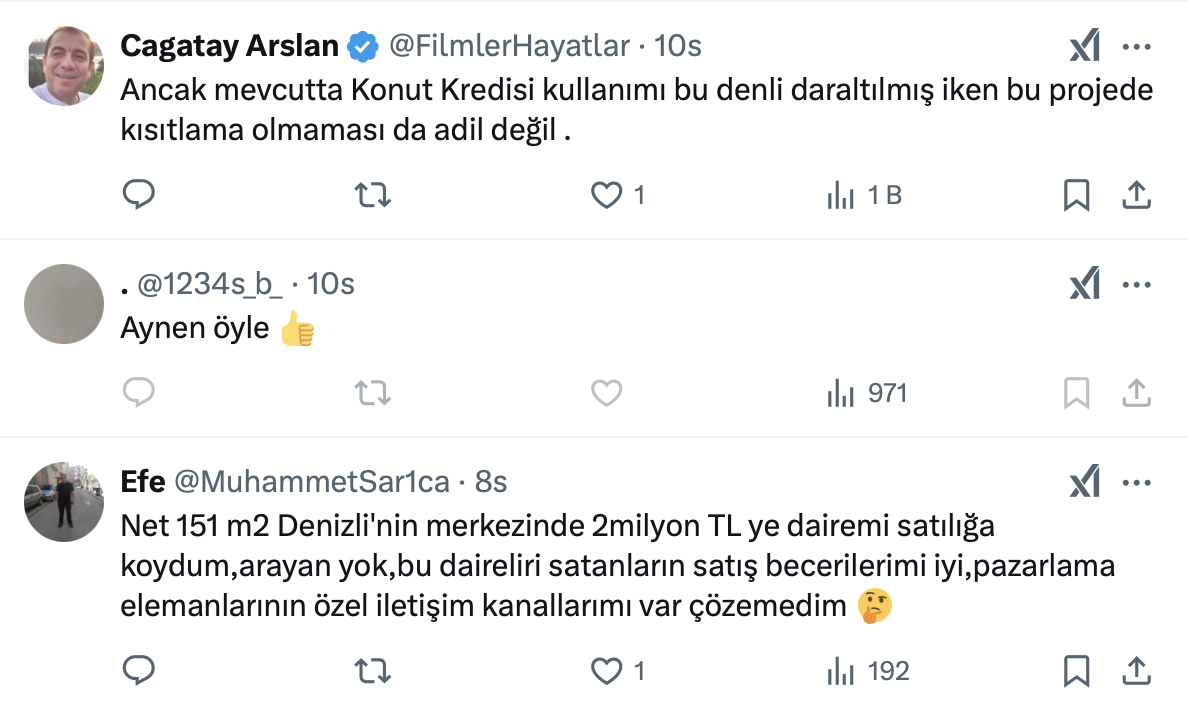This screenshot has width=1188, height=714.
Task: Open more options for @1234s_b_ tweet
Action: coord(1137,284)
